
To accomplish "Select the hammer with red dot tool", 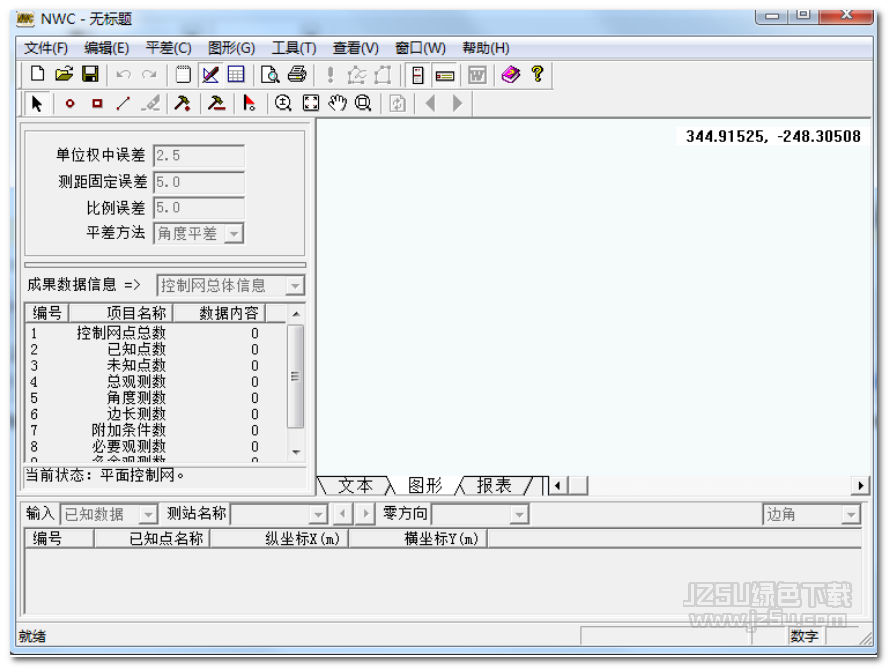I will click(182, 104).
